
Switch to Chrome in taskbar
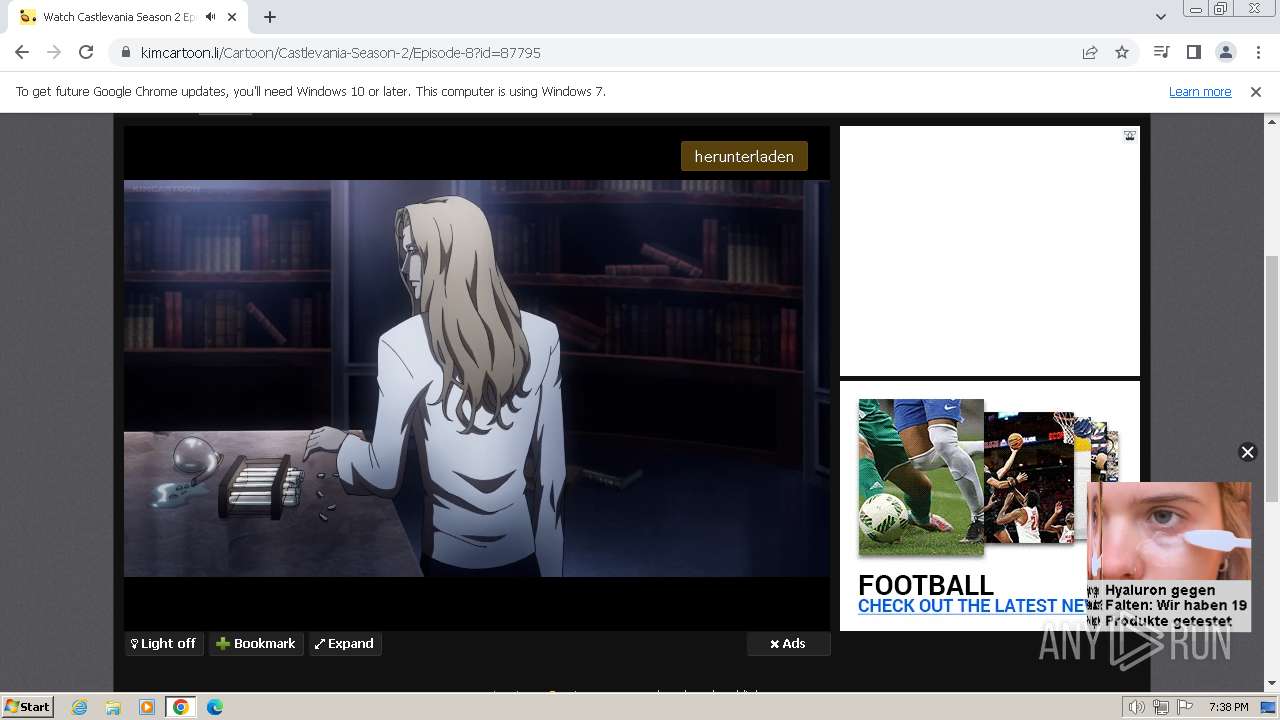(181, 707)
